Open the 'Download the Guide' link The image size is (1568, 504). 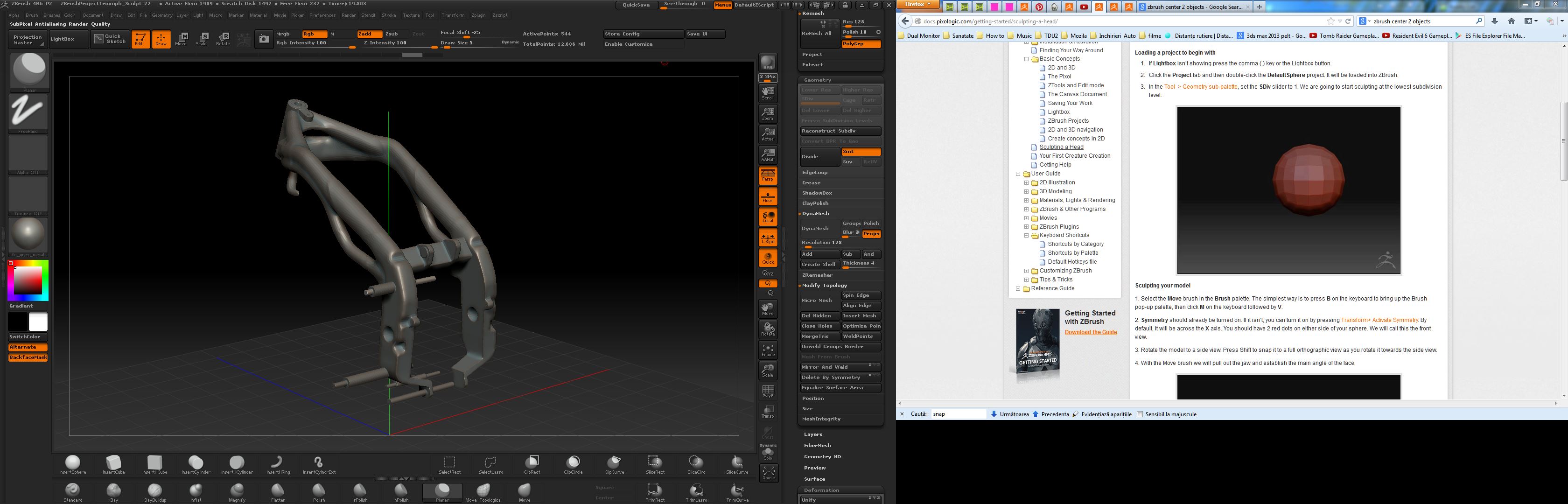tap(1091, 332)
